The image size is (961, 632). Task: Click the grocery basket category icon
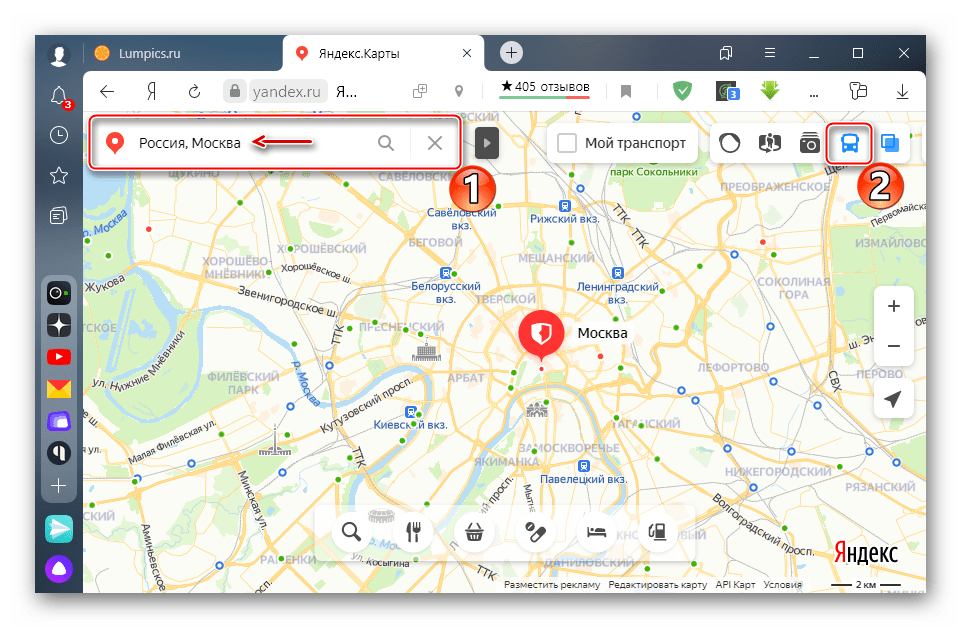click(473, 532)
